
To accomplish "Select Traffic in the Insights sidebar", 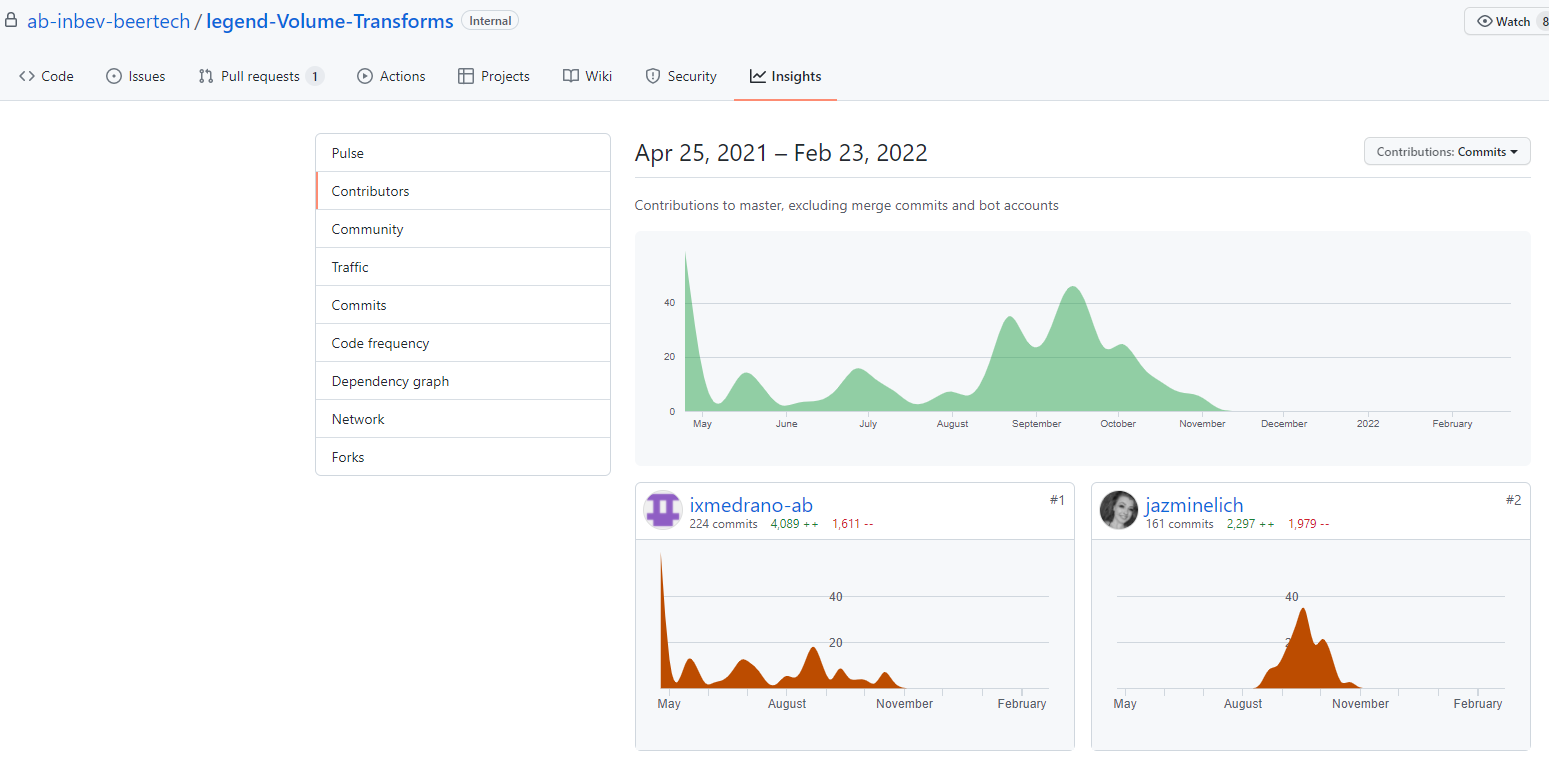I will [x=350, y=266].
